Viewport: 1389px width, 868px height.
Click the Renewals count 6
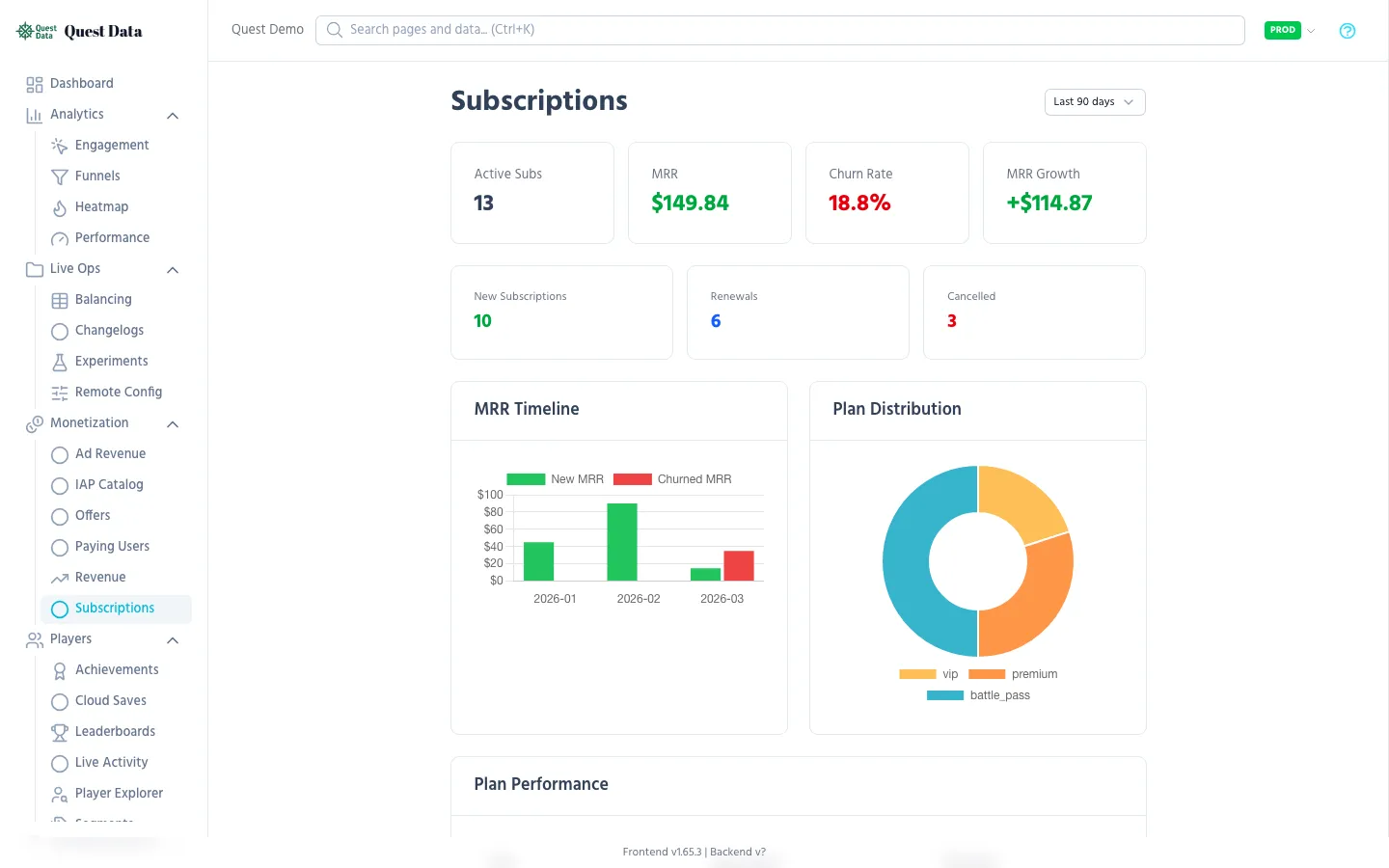point(716,321)
